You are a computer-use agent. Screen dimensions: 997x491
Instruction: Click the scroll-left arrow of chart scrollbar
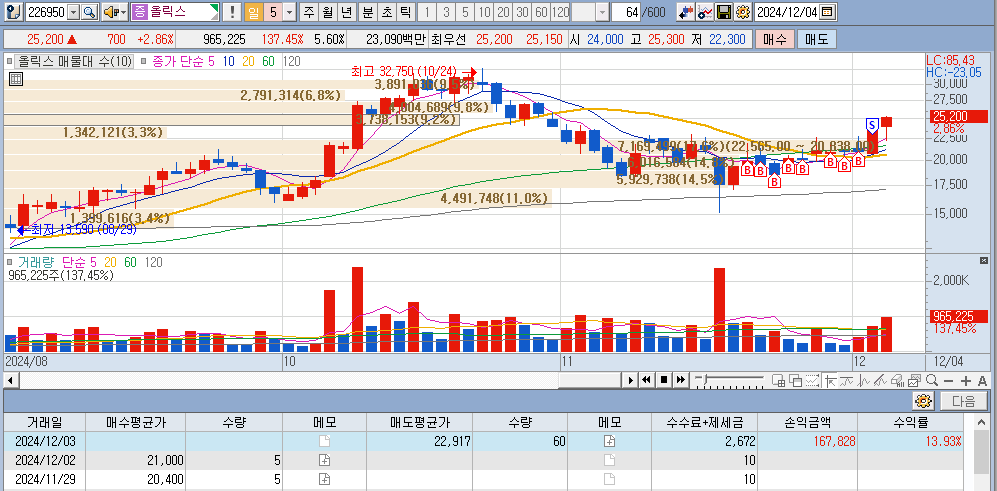[11, 380]
